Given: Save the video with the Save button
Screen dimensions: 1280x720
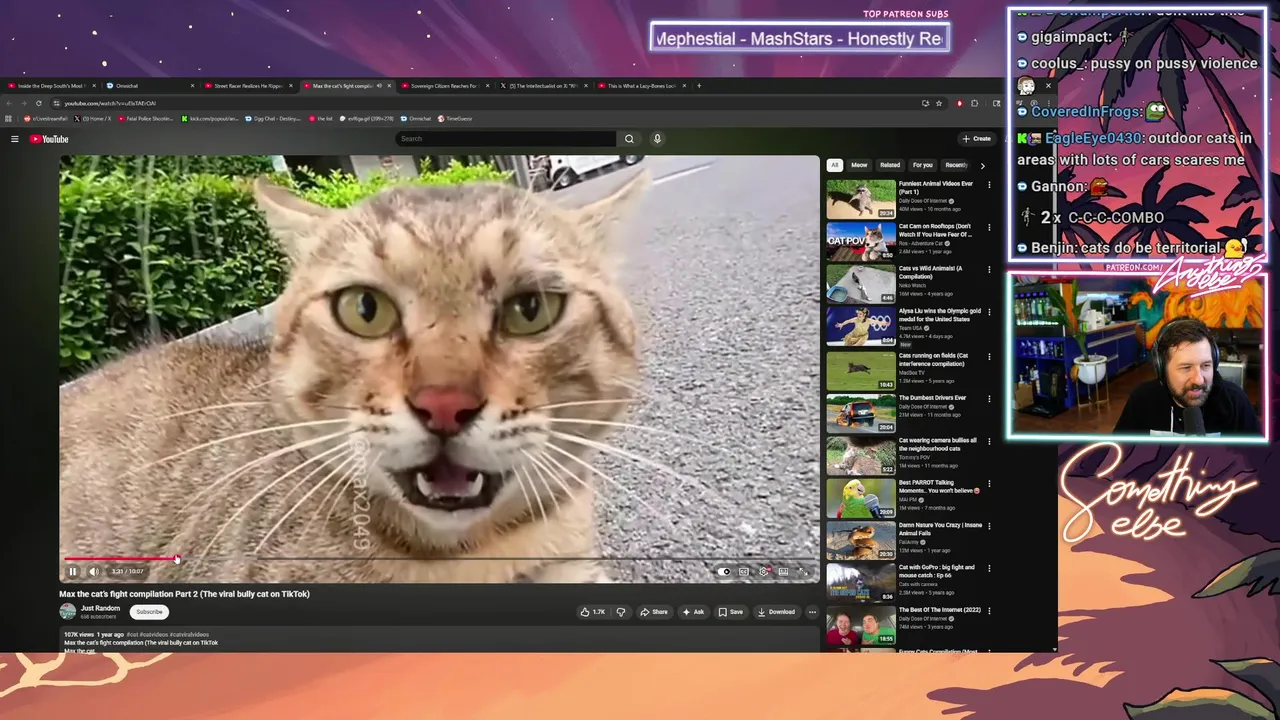Looking at the screenshot, I should (730, 612).
